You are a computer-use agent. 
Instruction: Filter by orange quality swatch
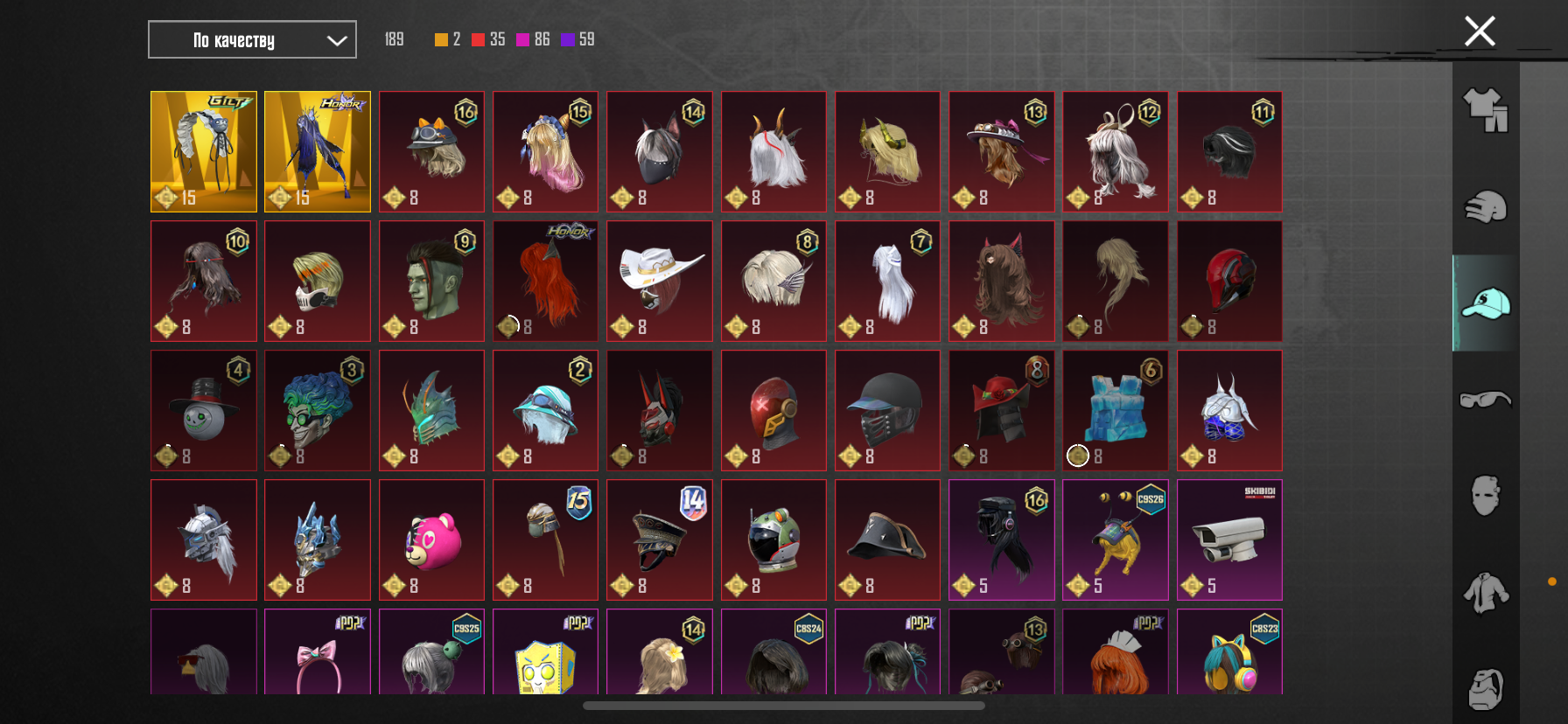point(441,39)
